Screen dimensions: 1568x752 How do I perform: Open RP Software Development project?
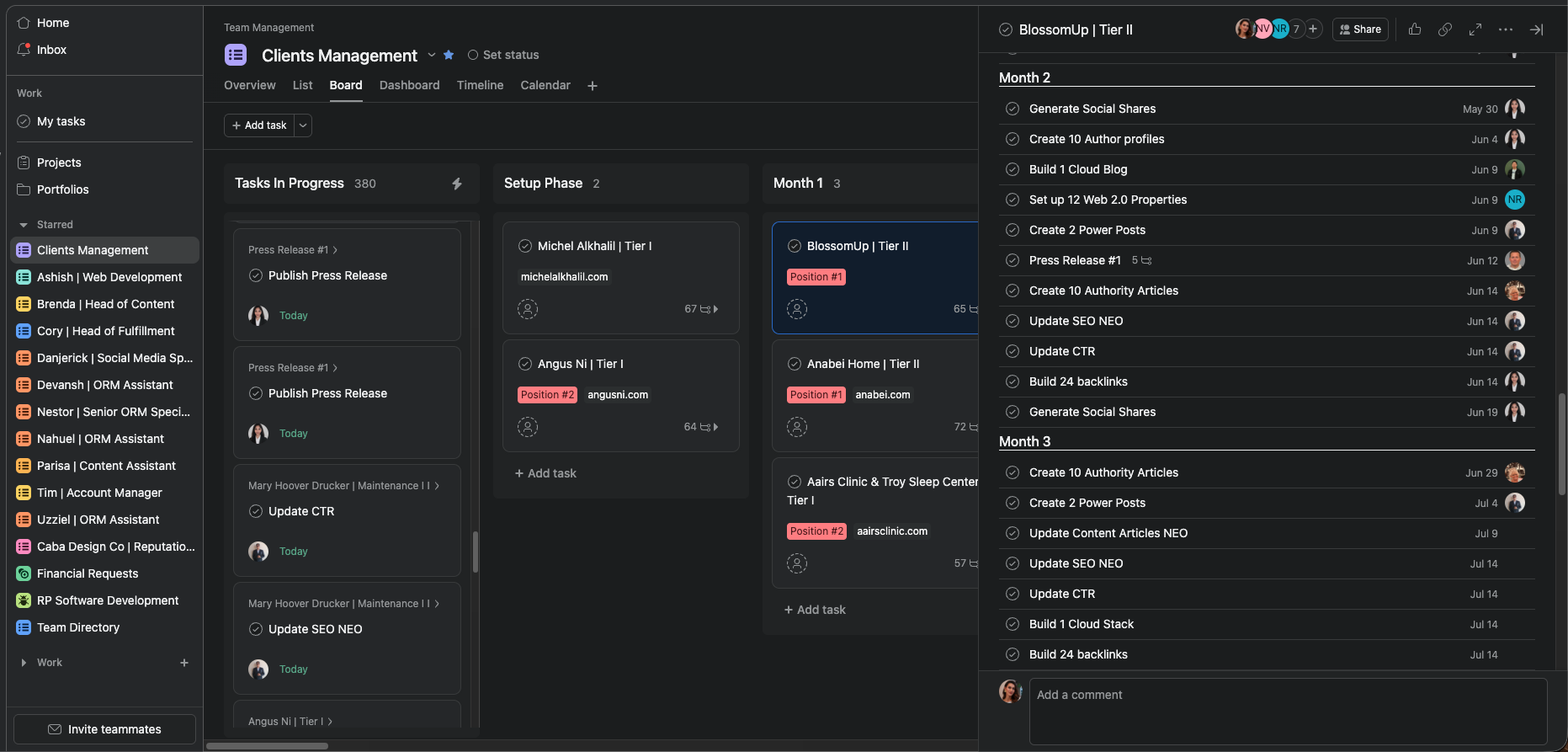pyautogui.click(x=108, y=600)
